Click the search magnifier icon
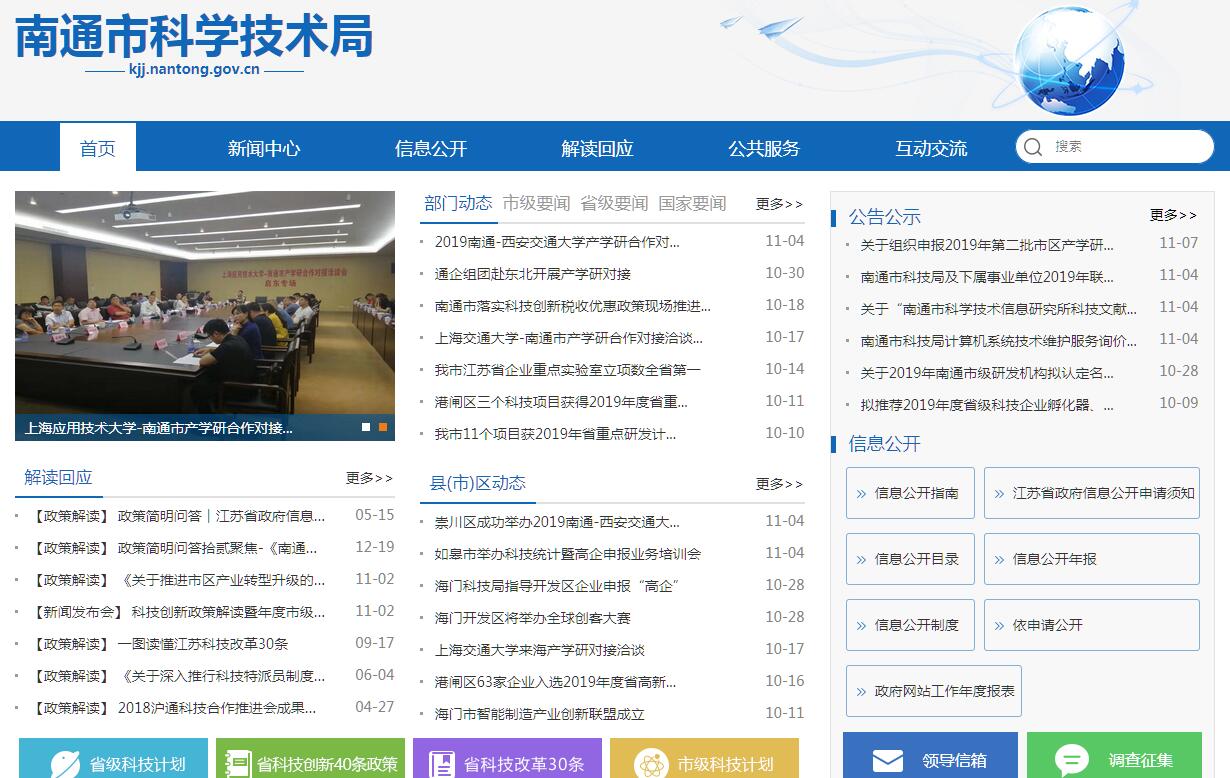This screenshot has height=778, width=1230. 1033,147
